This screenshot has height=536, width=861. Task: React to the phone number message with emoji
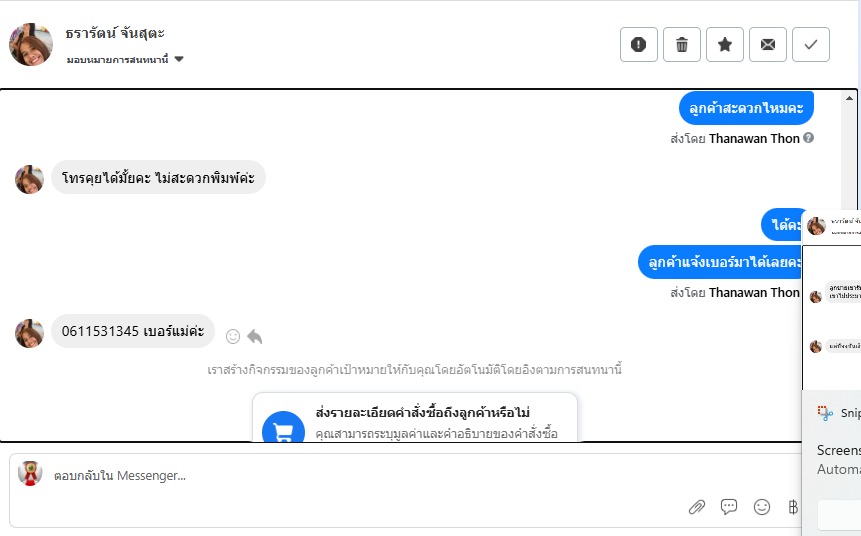pyautogui.click(x=233, y=336)
